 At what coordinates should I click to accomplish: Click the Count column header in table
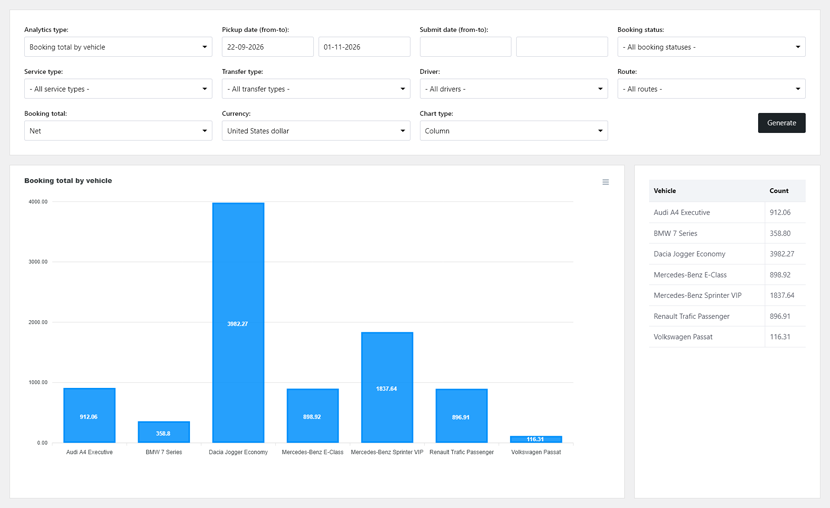coord(779,190)
